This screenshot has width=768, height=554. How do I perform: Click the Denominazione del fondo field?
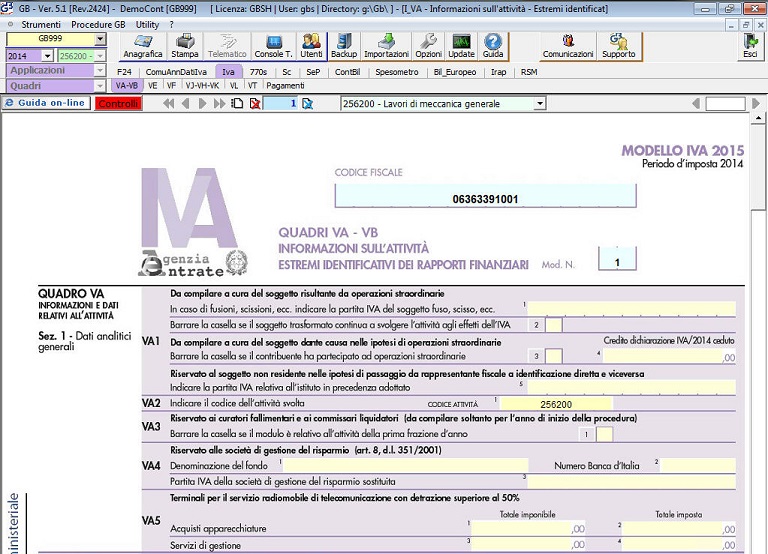pos(406,465)
